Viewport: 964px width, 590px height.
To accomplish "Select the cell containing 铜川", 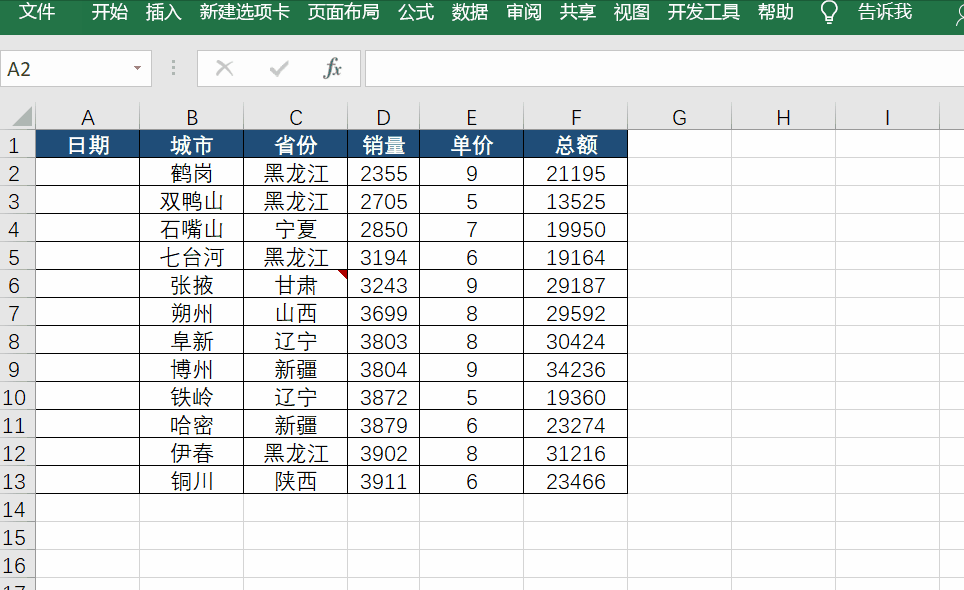I will coord(192,481).
